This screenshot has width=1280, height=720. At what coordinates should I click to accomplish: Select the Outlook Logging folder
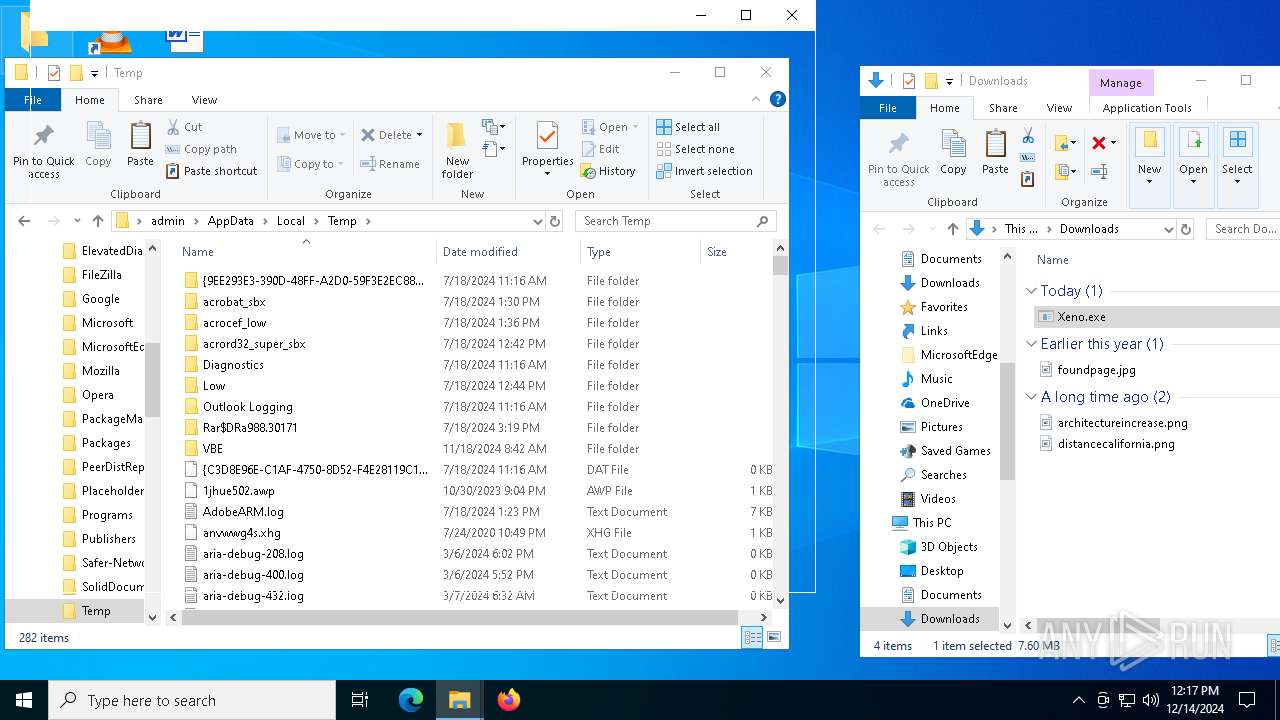coord(247,407)
